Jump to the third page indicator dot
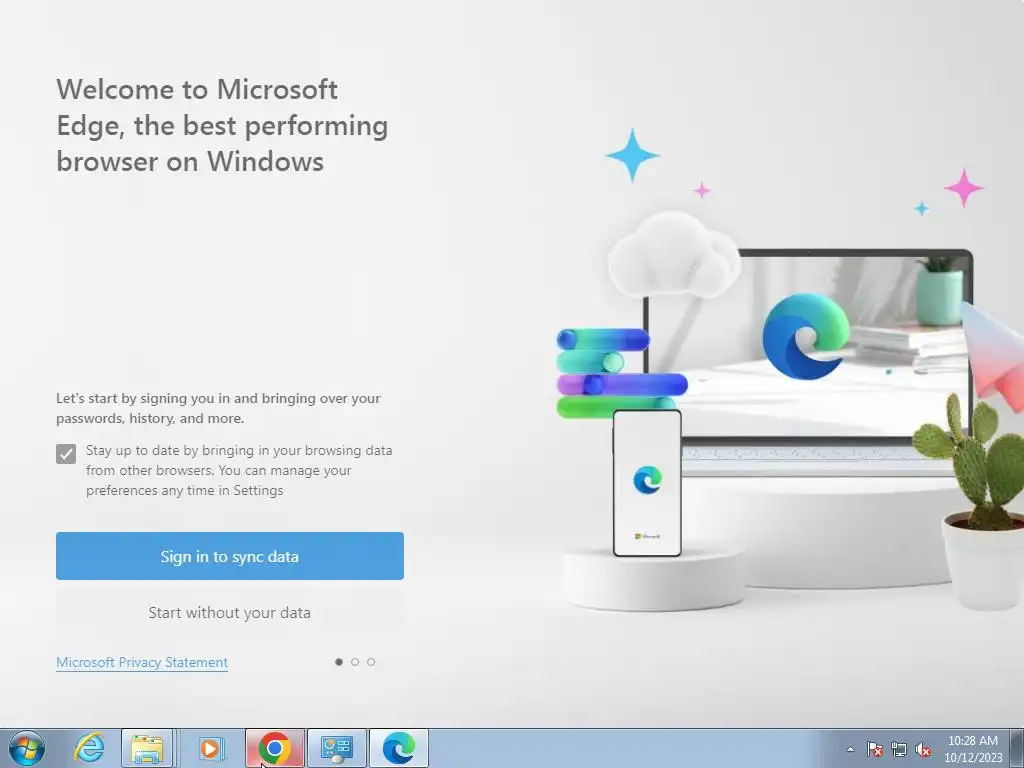The height and width of the screenshot is (768, 1024). [371, 662]
